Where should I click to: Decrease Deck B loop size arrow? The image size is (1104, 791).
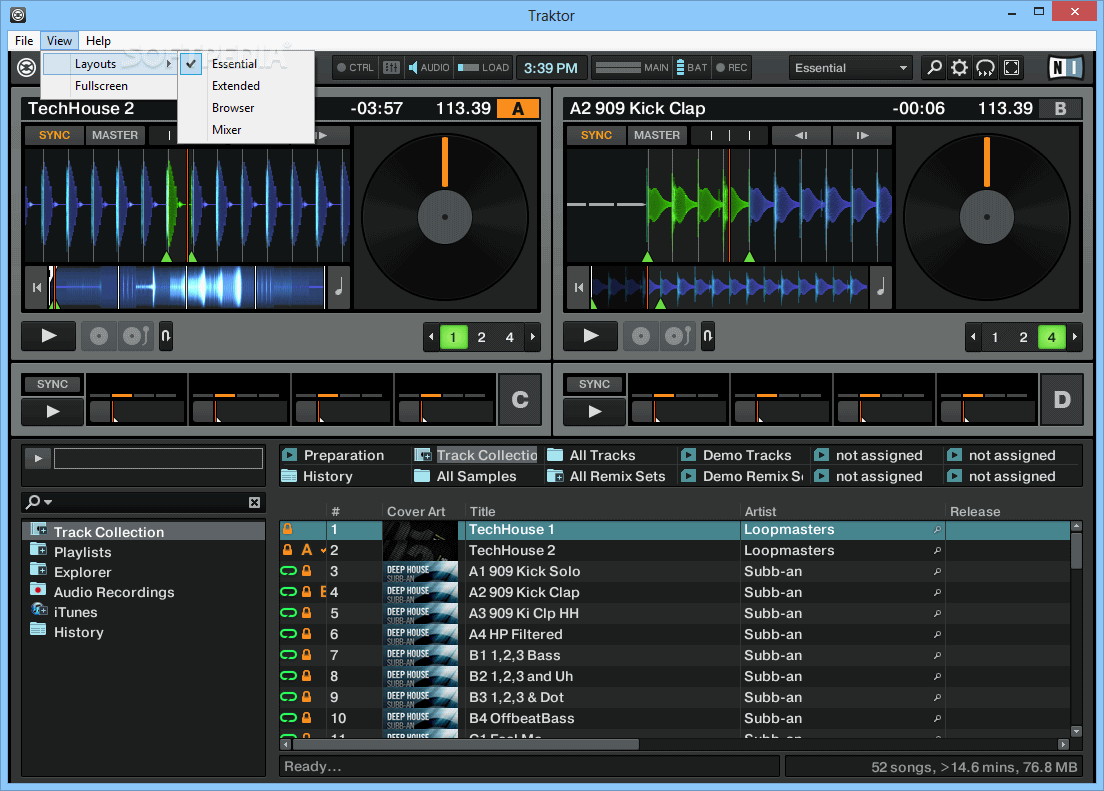point(973,337)
